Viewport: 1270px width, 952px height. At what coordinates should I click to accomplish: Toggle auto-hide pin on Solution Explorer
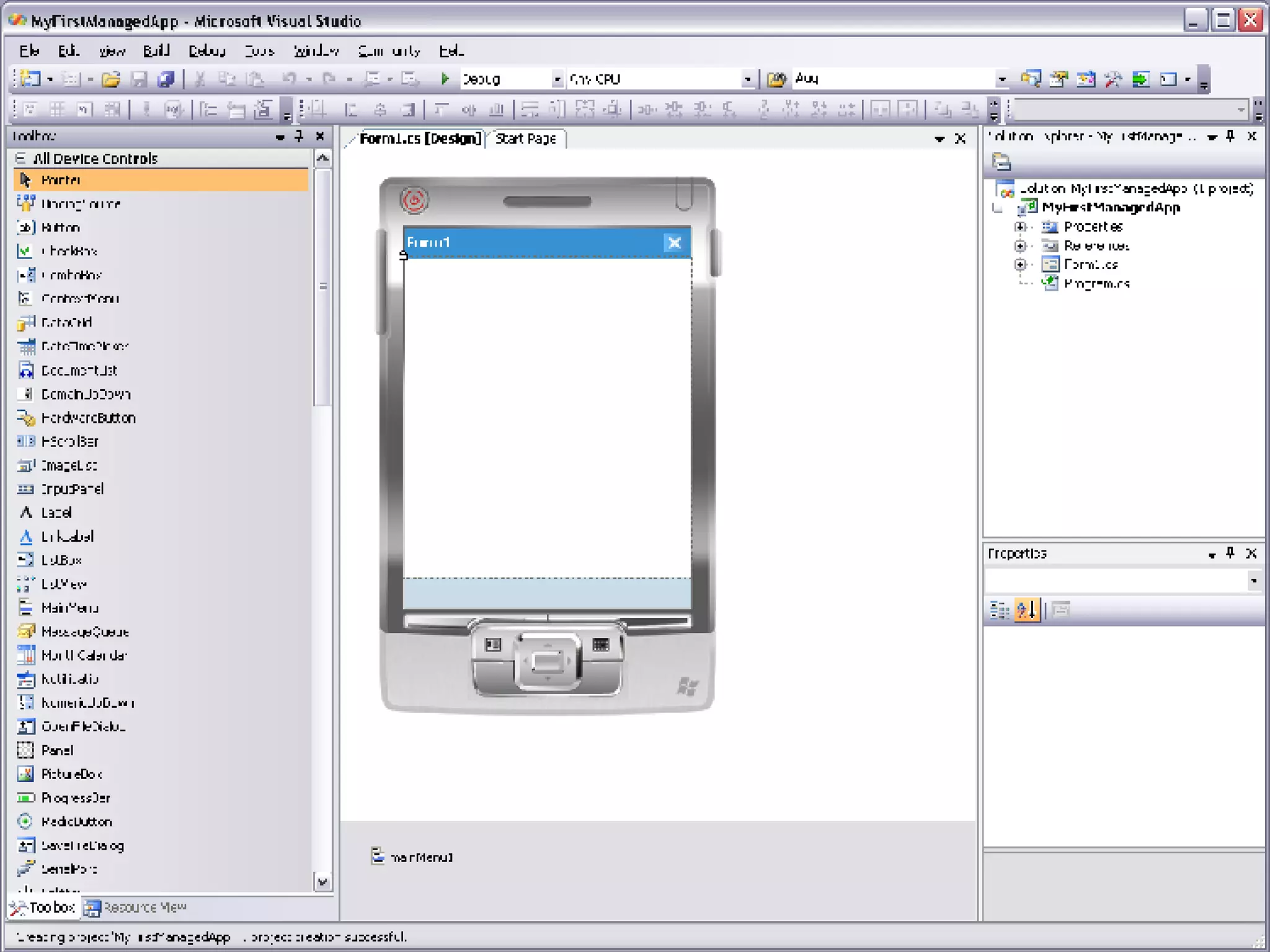(x=1231, y=136)
